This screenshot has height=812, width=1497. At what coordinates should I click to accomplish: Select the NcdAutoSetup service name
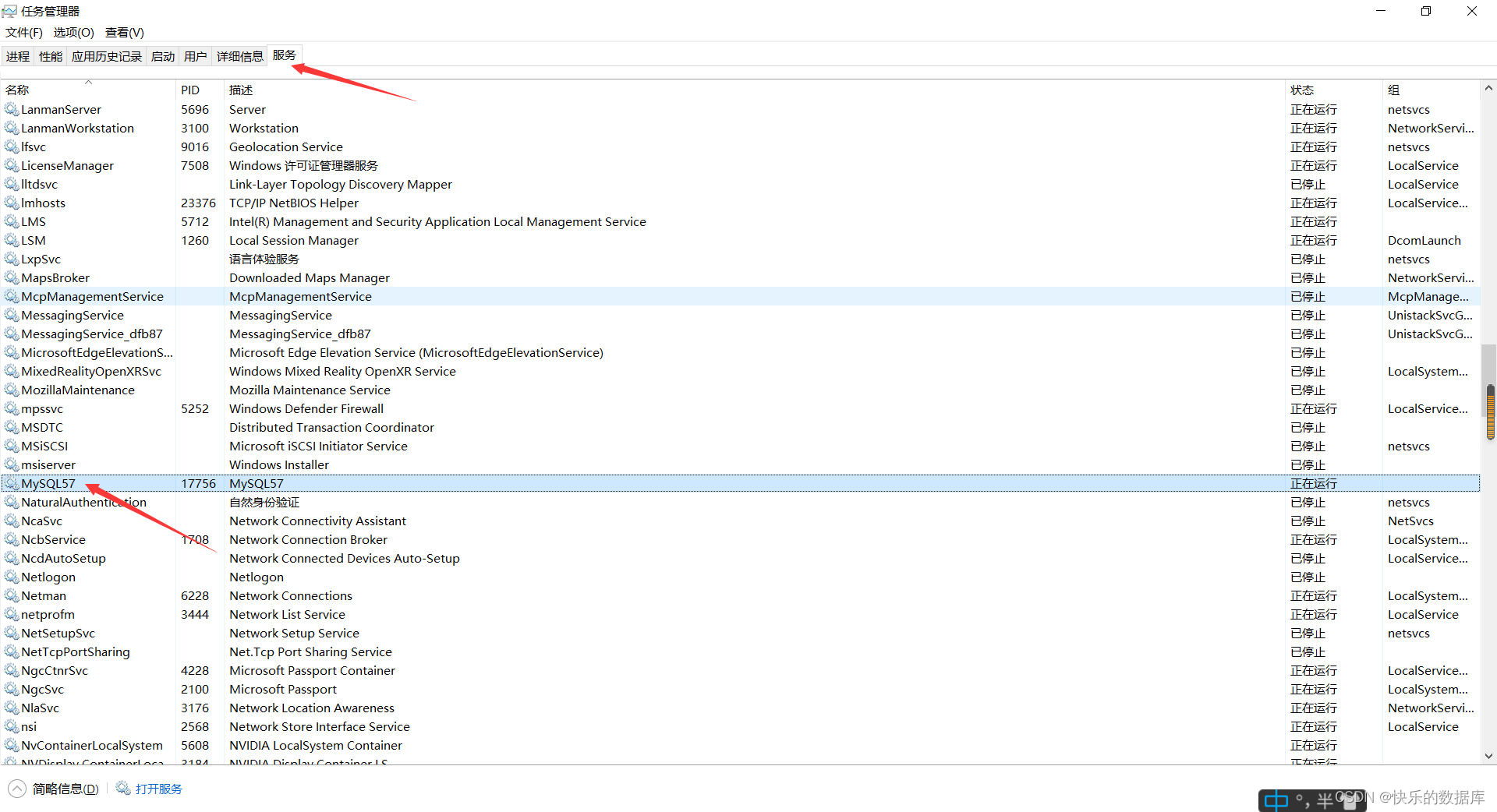click(x=63, y=558)
